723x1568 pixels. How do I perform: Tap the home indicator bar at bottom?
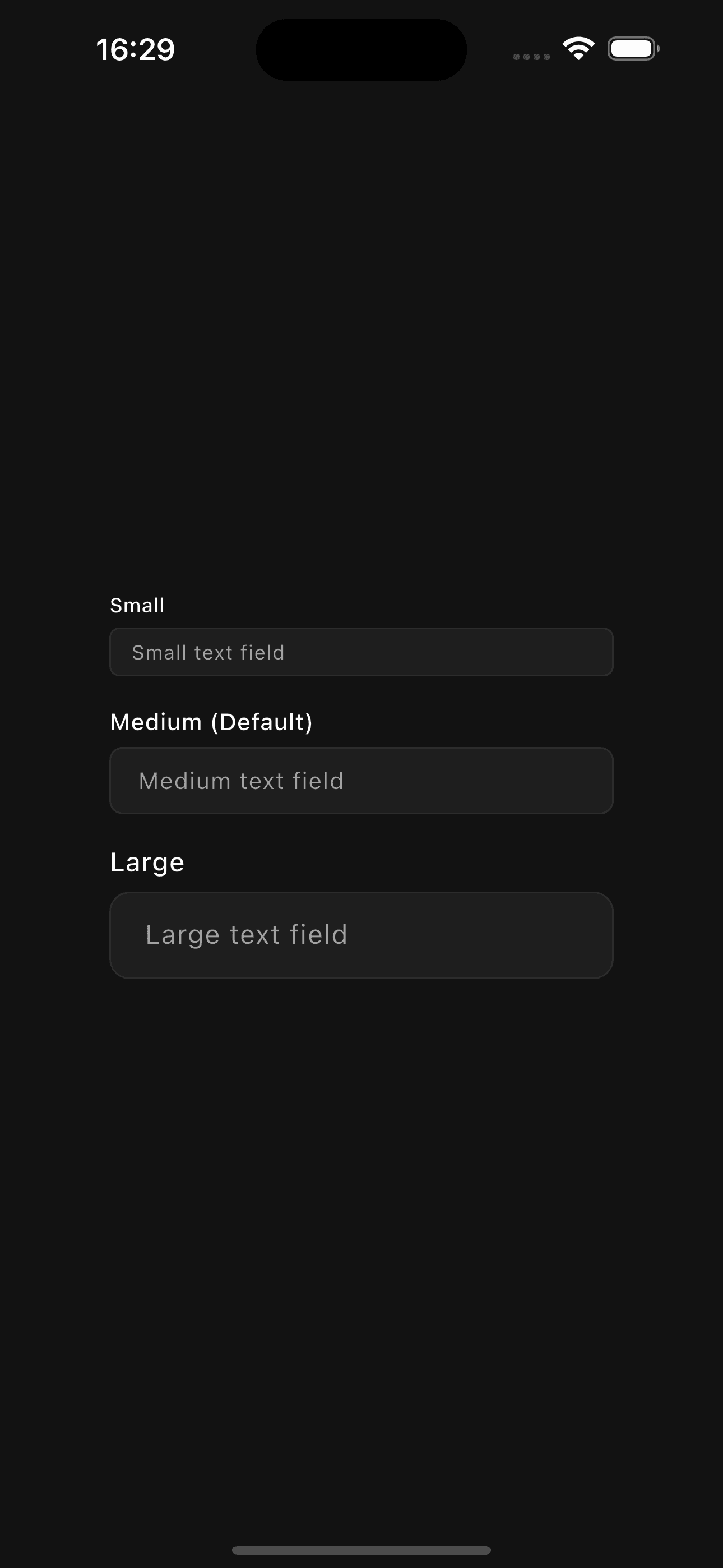pos(361,1548)
